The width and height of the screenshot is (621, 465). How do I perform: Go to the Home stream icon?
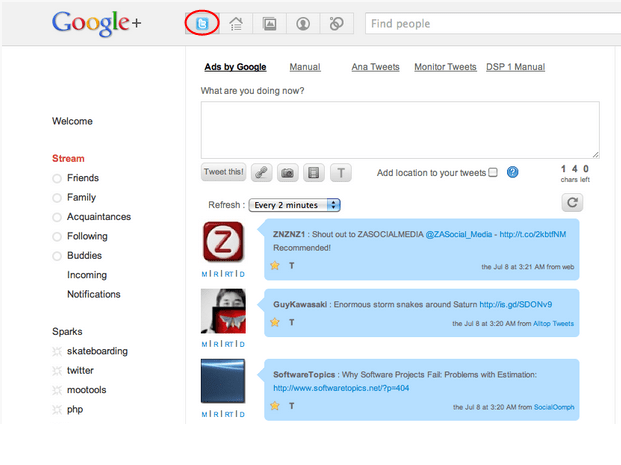tap(236, 24)
